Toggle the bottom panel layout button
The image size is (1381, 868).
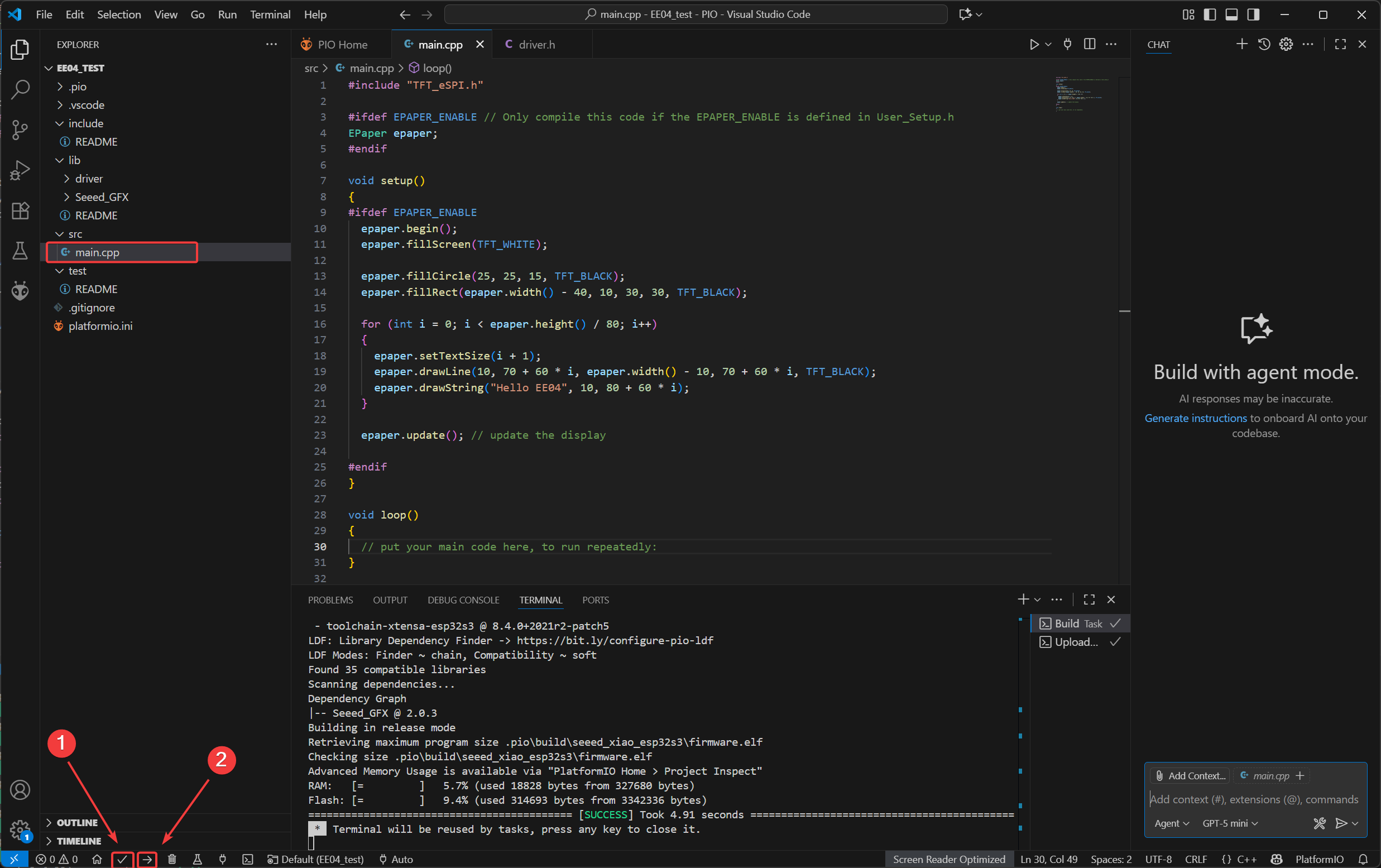(1231, 15)
